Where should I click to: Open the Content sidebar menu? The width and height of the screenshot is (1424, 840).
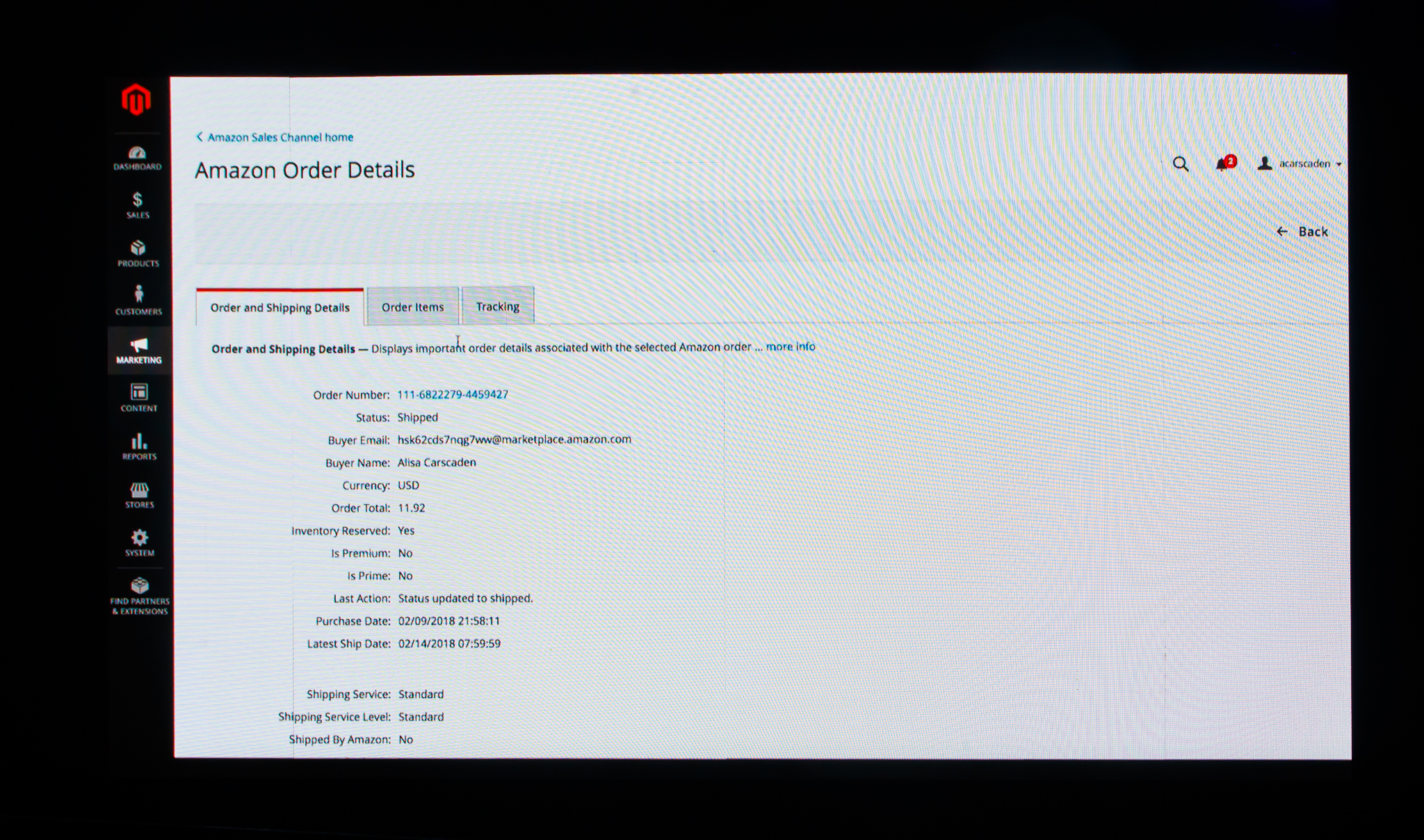click(139, 398)
